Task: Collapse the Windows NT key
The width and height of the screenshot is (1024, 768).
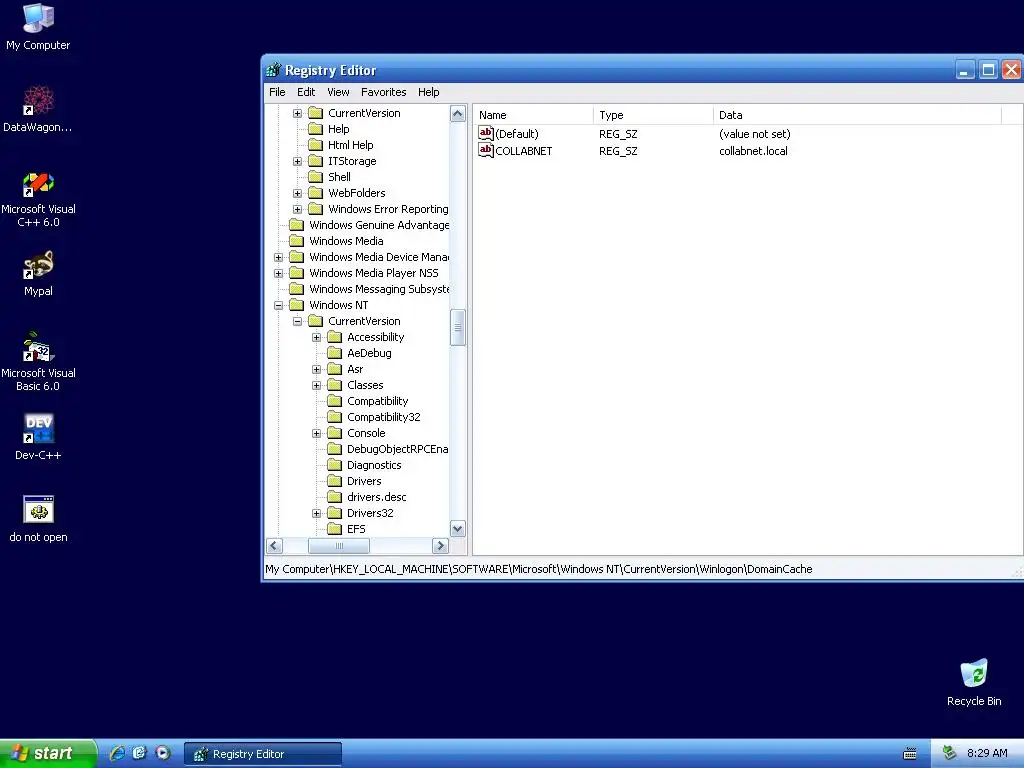Action: coord(278,305)
